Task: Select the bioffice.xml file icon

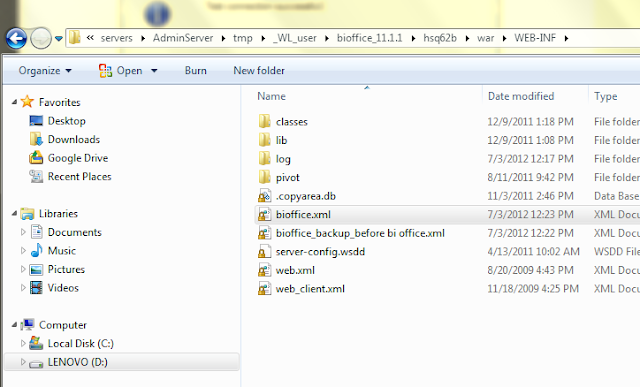Action: click(x=264, y=214)
